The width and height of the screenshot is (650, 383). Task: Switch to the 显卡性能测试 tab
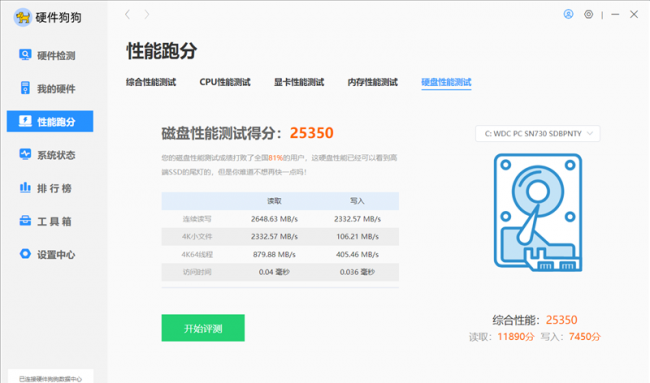click(x=299, y=82)
